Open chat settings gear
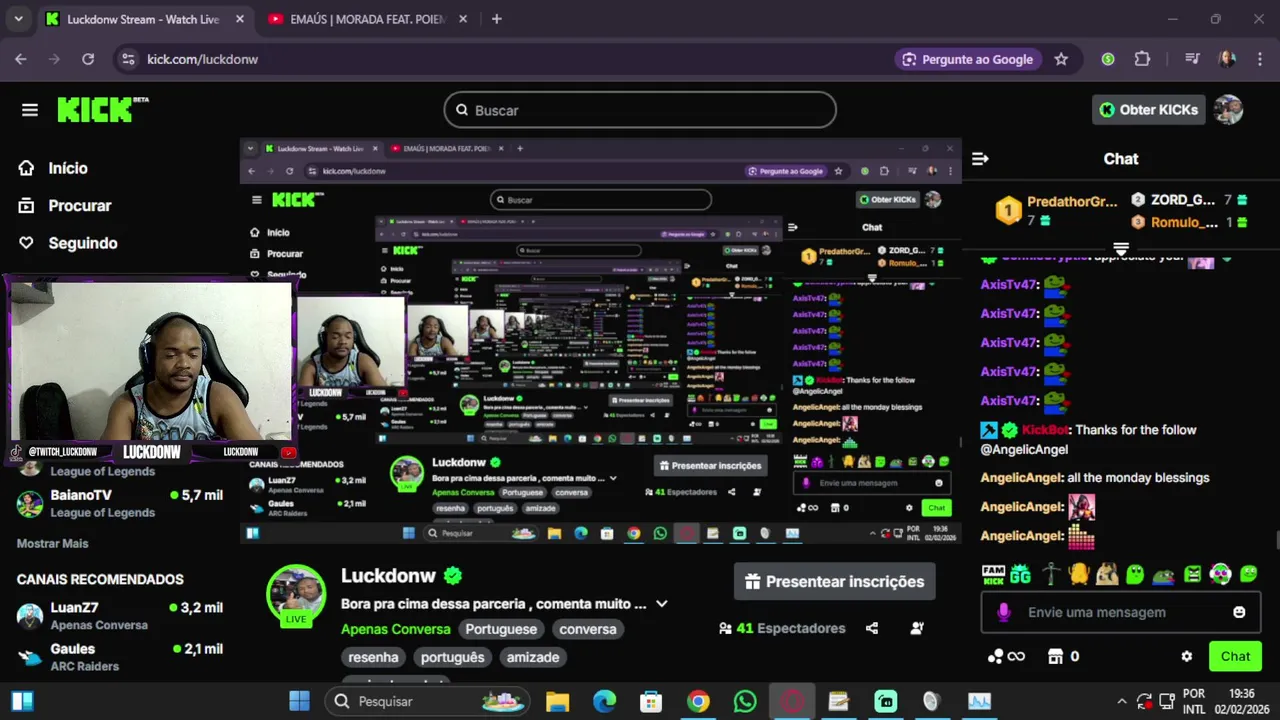This screenshot has height=720, width=1280. pos(1186,656)
